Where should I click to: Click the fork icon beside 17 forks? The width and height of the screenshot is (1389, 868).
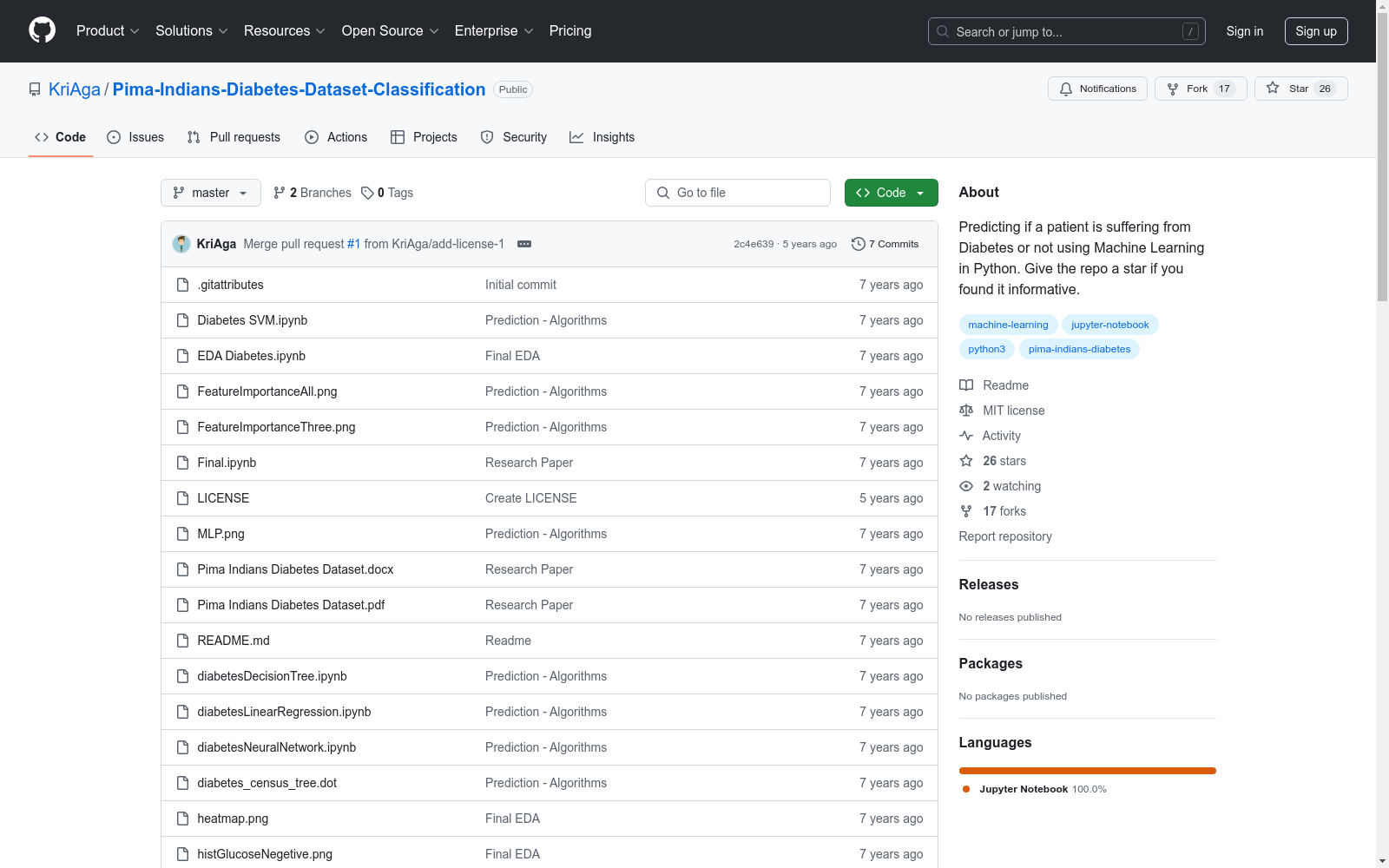point(966,511)
